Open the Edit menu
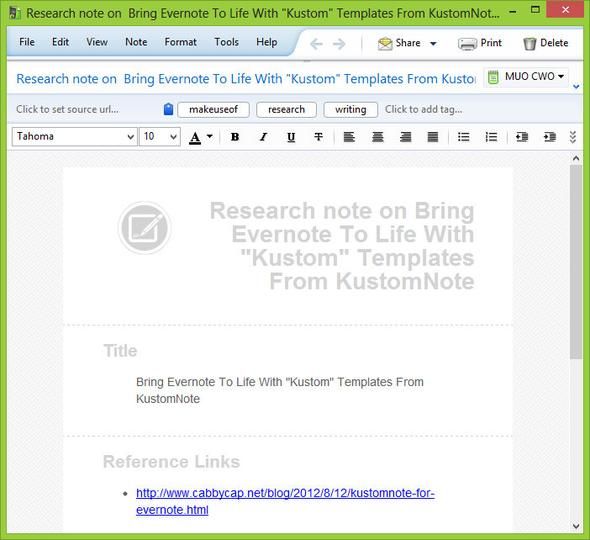This screenshot has width=590, height=540. click(60, 42)
